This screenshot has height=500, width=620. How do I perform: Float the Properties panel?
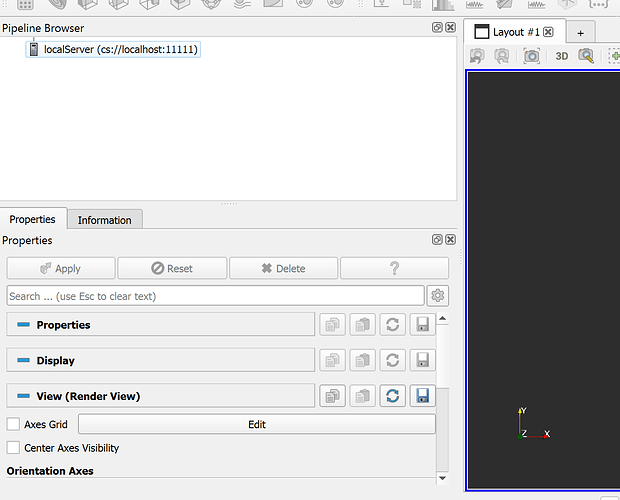(x=437, y=240)
